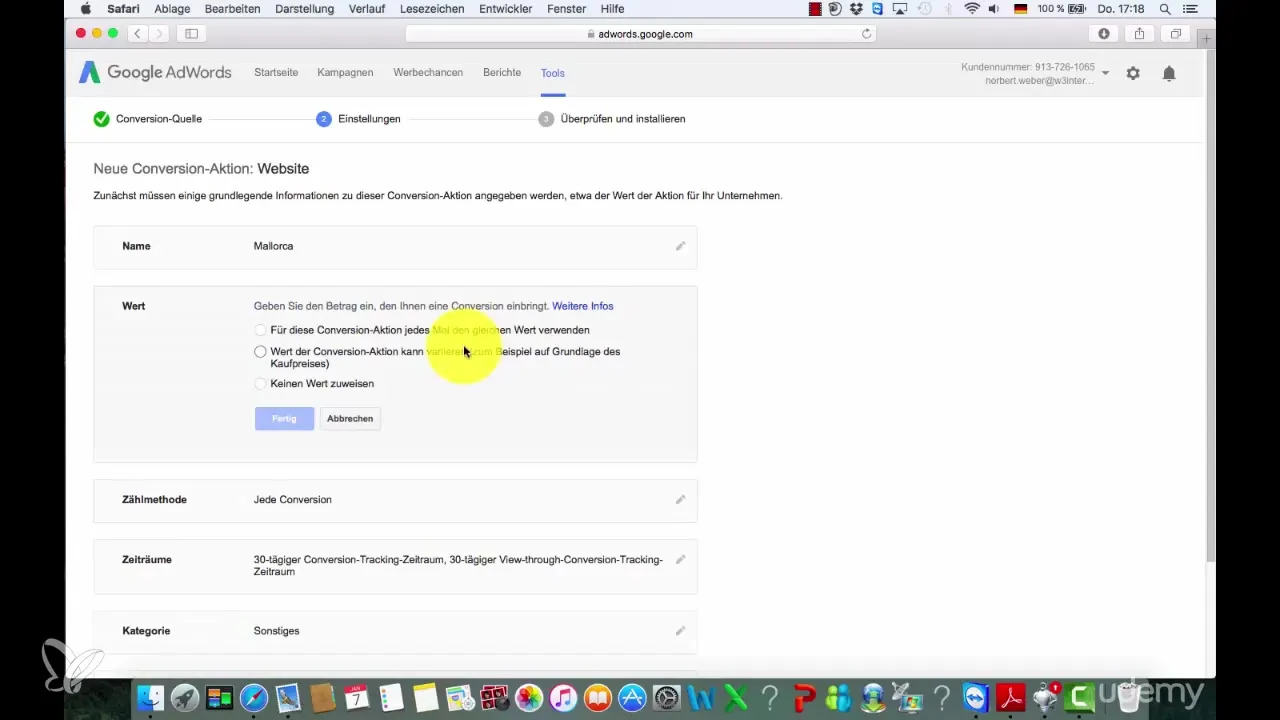
Task: Open Launchpad from the Dock
Action: 185,697
